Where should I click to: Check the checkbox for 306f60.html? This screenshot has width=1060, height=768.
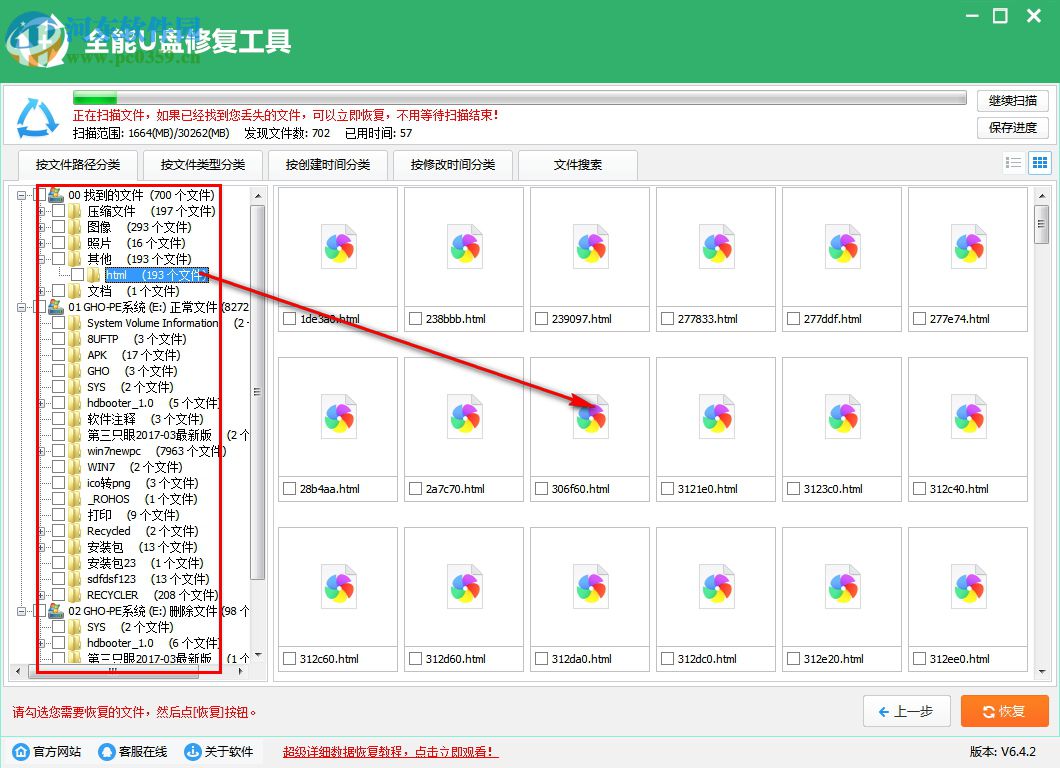tap(542, 489)
